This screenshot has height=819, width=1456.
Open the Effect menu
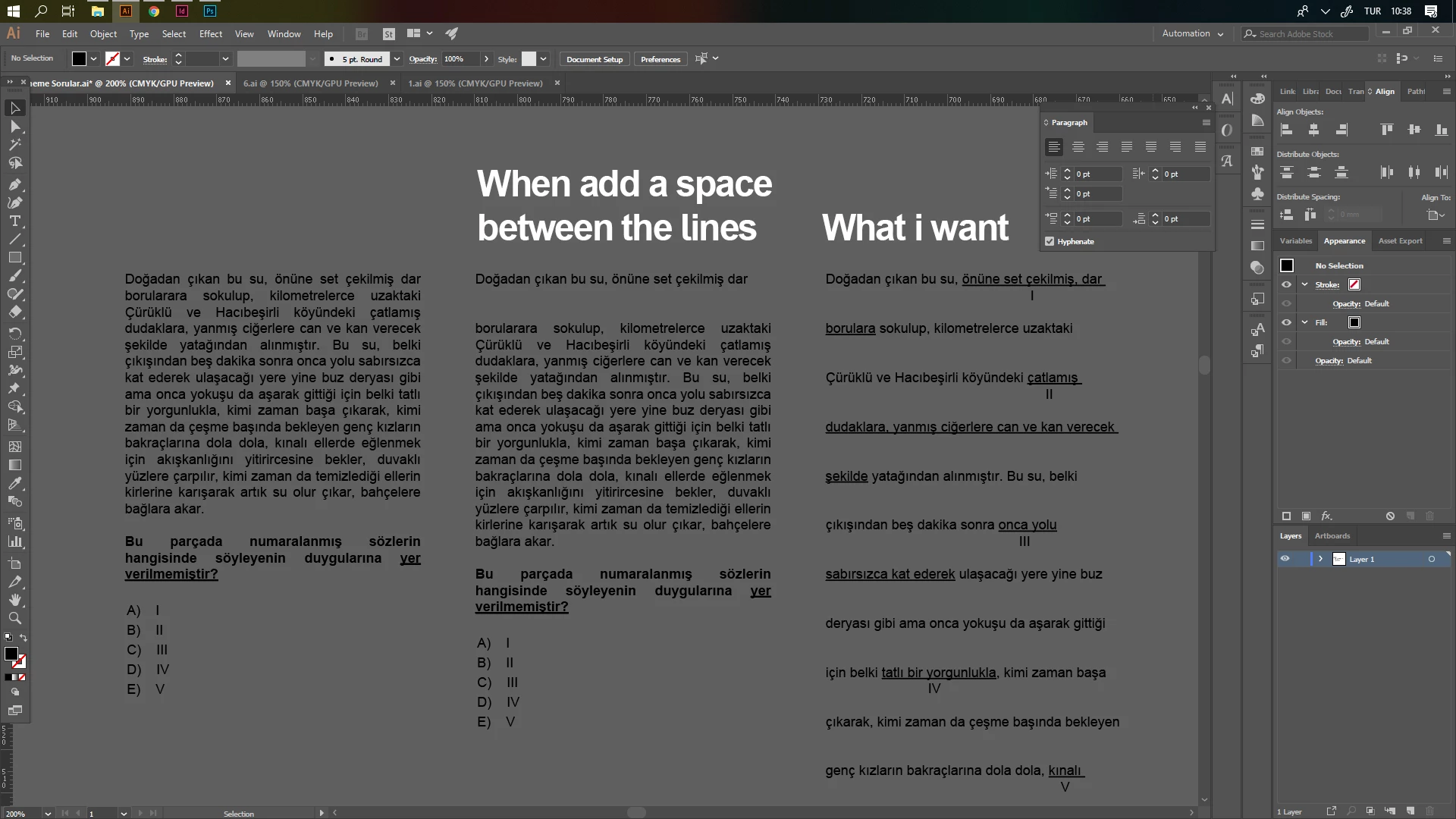210,34
